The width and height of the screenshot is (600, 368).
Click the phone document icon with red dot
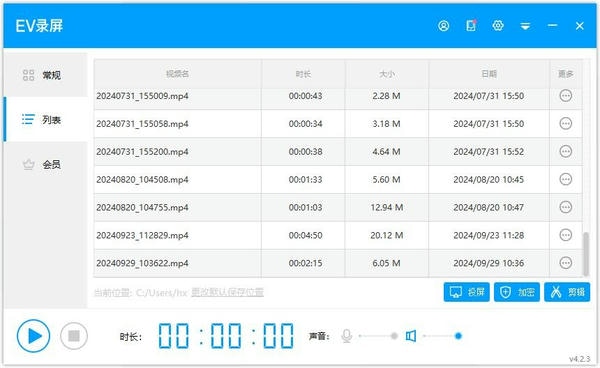(x=471, y=26)
